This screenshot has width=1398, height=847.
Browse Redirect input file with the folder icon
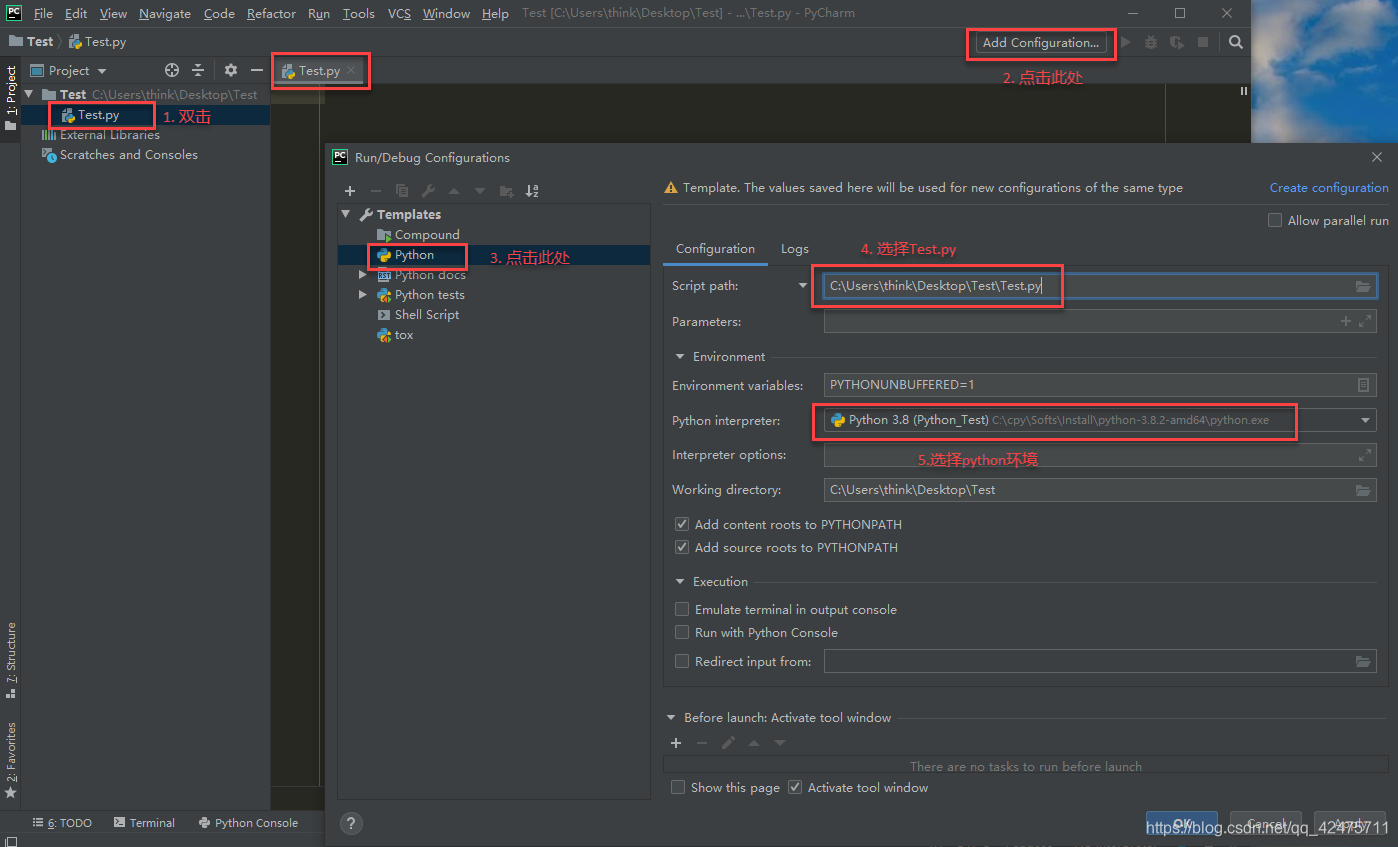[x=1363, y=661]
